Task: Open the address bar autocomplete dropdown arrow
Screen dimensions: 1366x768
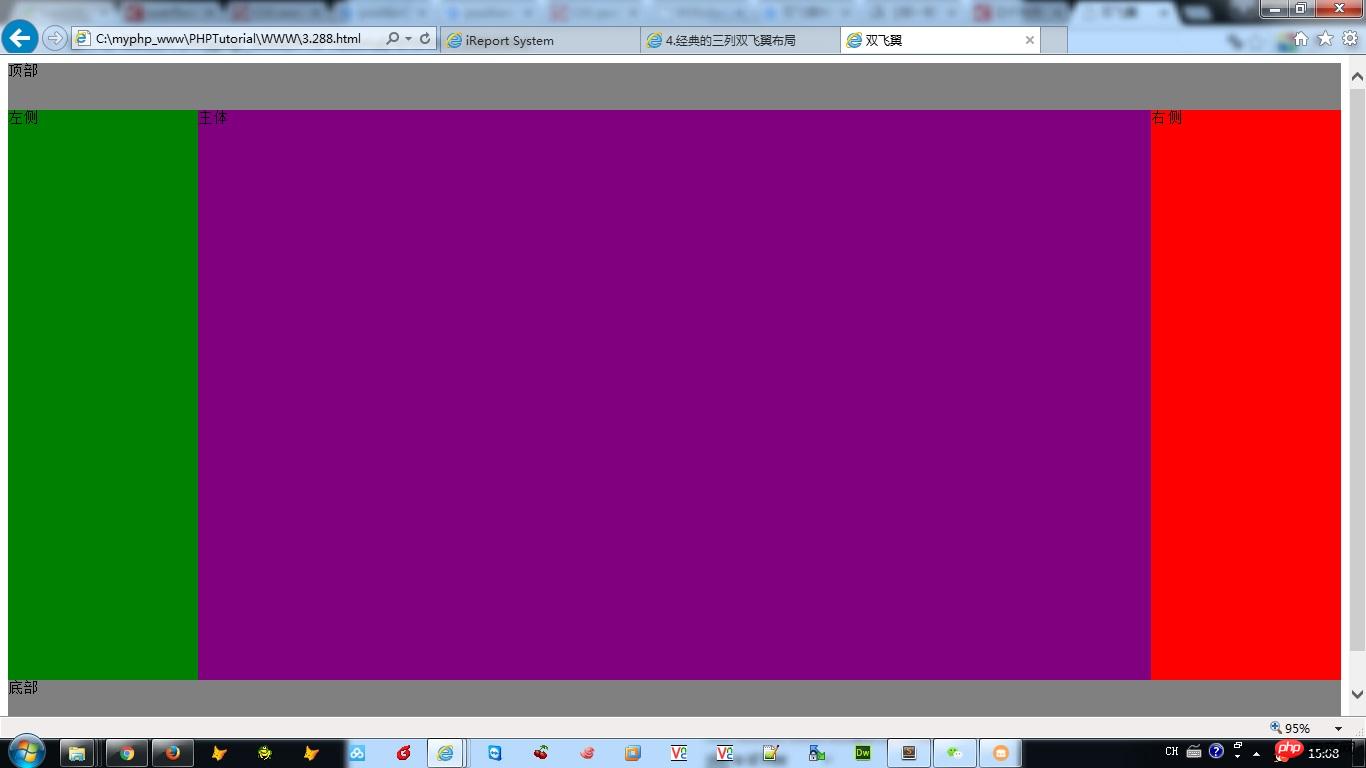Action: coord(408,39)
